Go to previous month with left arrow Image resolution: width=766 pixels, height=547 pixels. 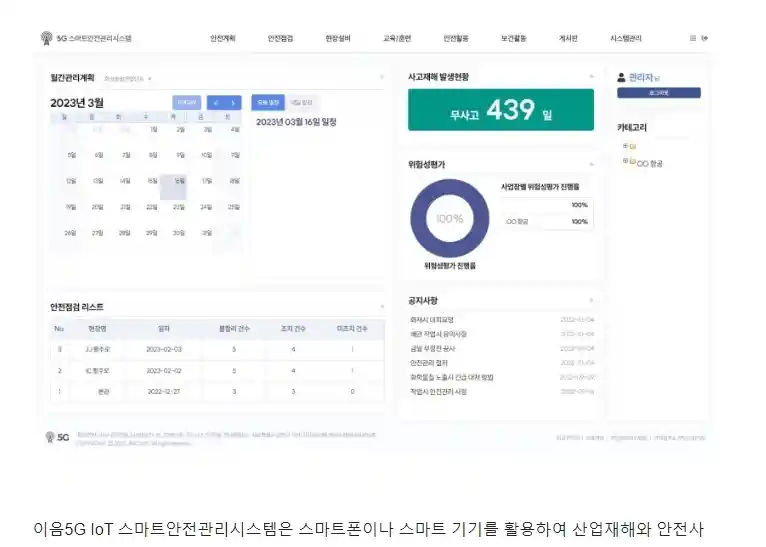tap(214, 102)
